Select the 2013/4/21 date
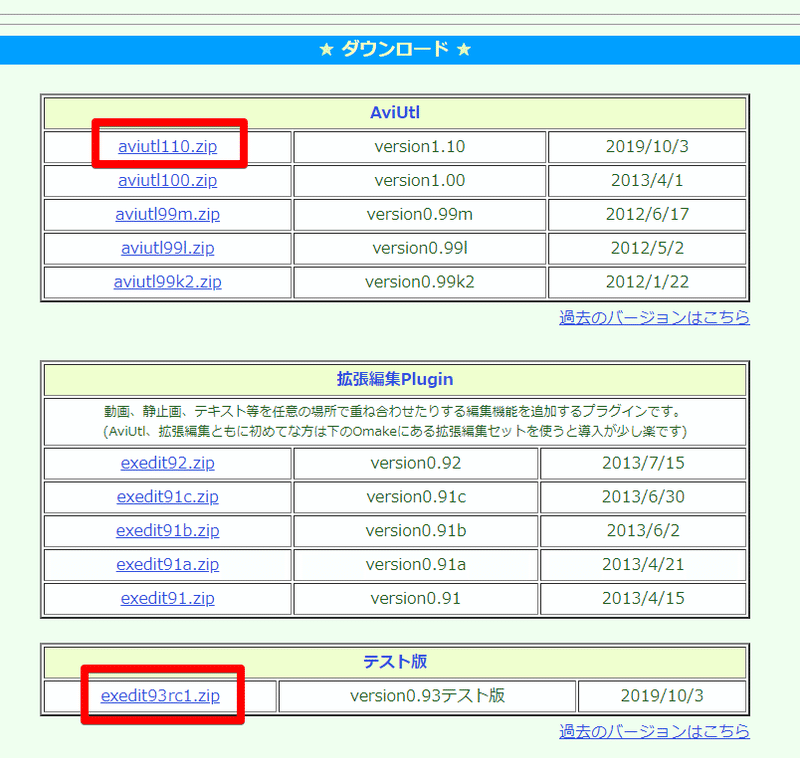 (x=643, y=565)
